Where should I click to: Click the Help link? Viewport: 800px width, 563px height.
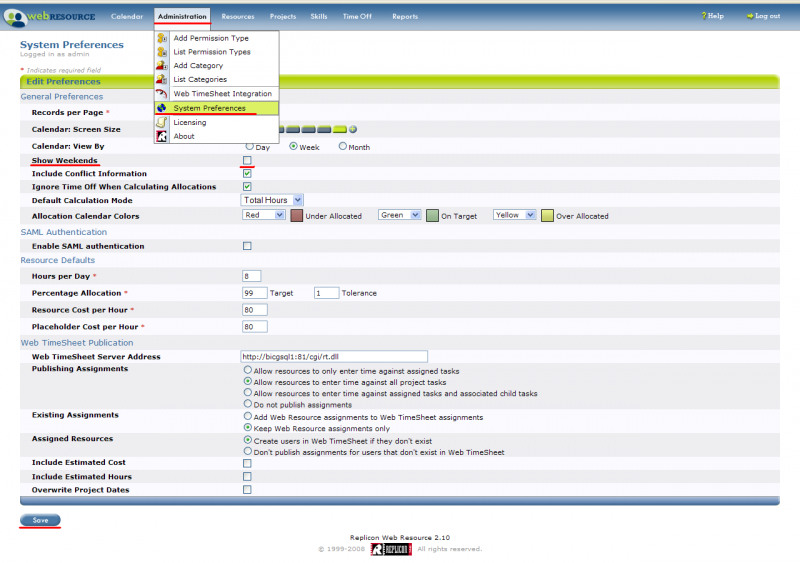point(715,16)
